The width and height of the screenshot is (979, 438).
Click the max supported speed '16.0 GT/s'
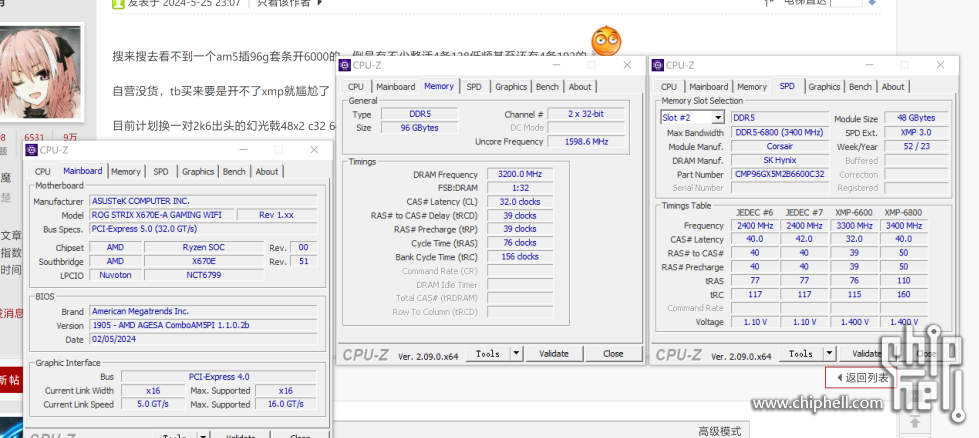click(x=286, y=404)
